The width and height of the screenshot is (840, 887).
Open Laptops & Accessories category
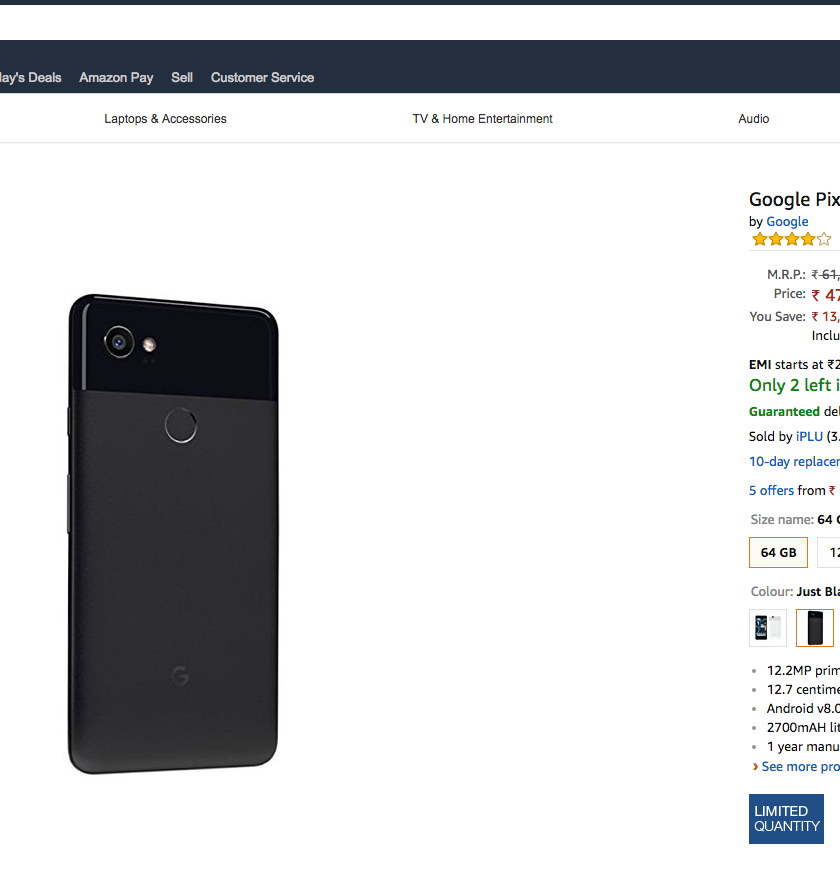coord(165,119)
